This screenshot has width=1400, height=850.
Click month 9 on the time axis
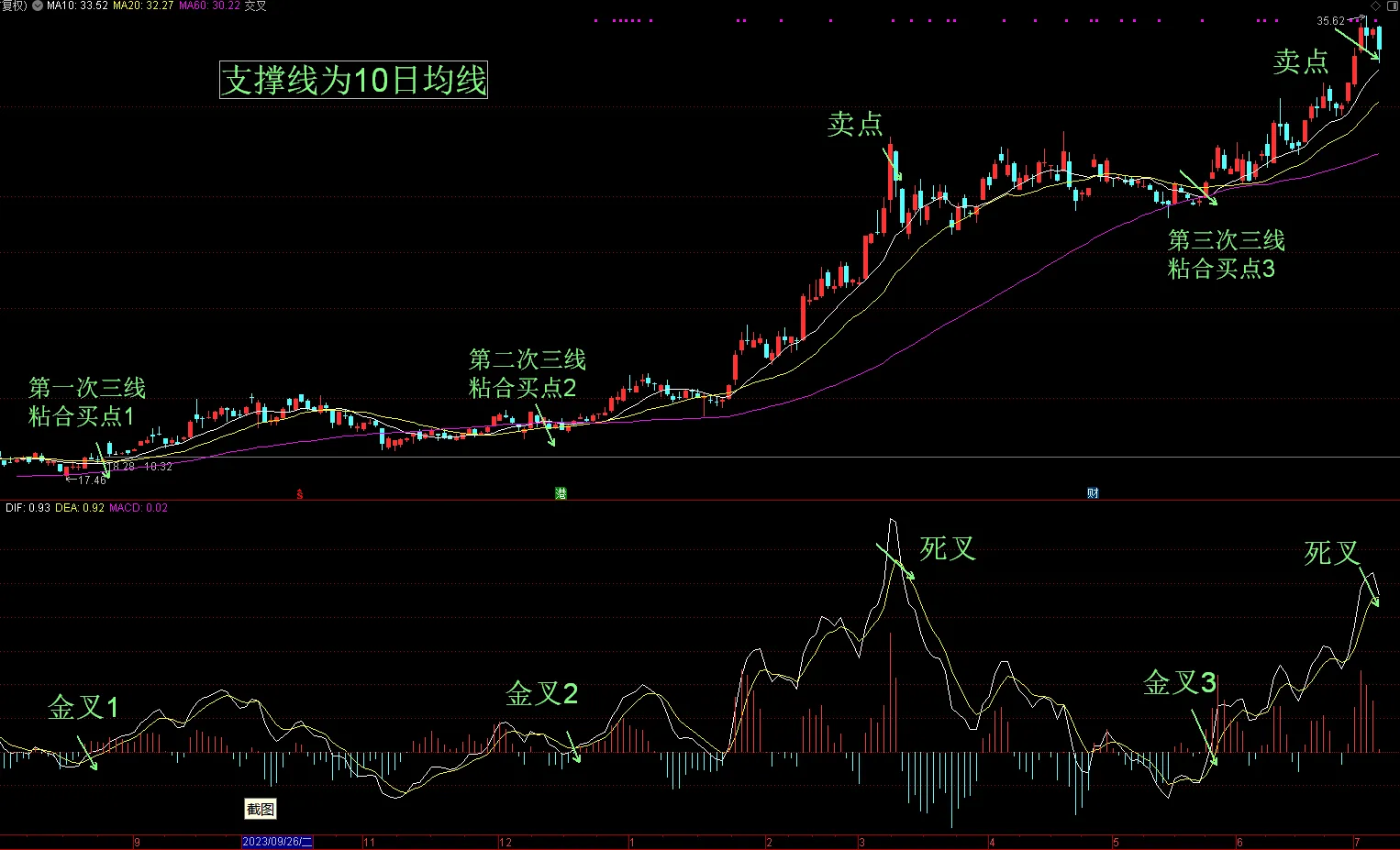click(137, 842)
